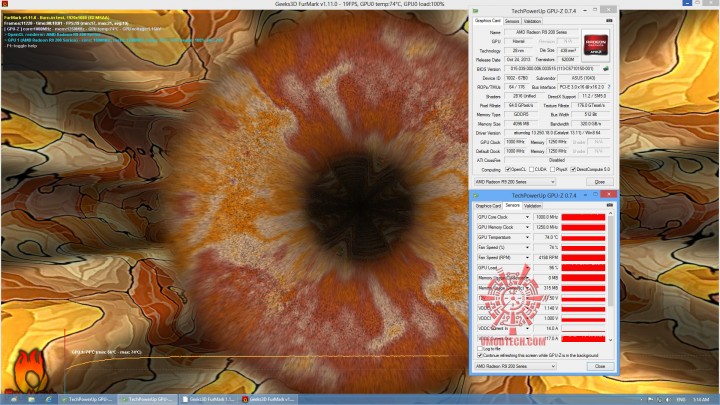Click the ATI CrossFire Disabled field
The width and height of the screenshot is (720, 405).
click(x=557, y=160)
